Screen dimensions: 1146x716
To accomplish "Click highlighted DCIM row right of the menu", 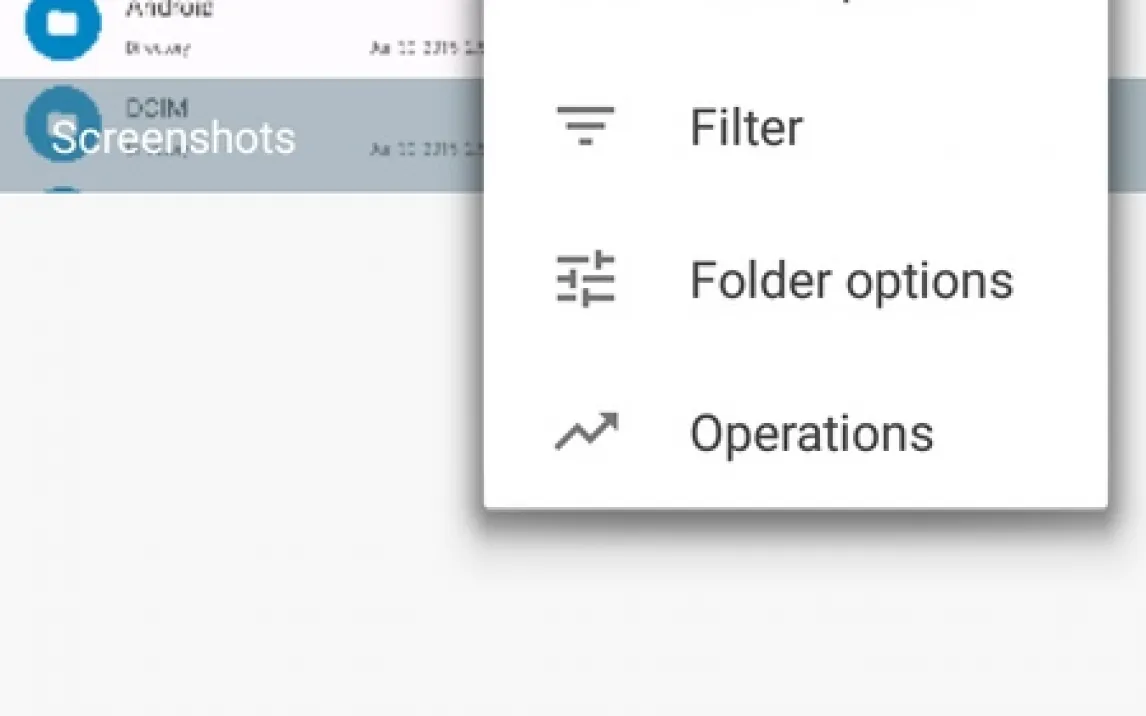I will coord(1127,135).
